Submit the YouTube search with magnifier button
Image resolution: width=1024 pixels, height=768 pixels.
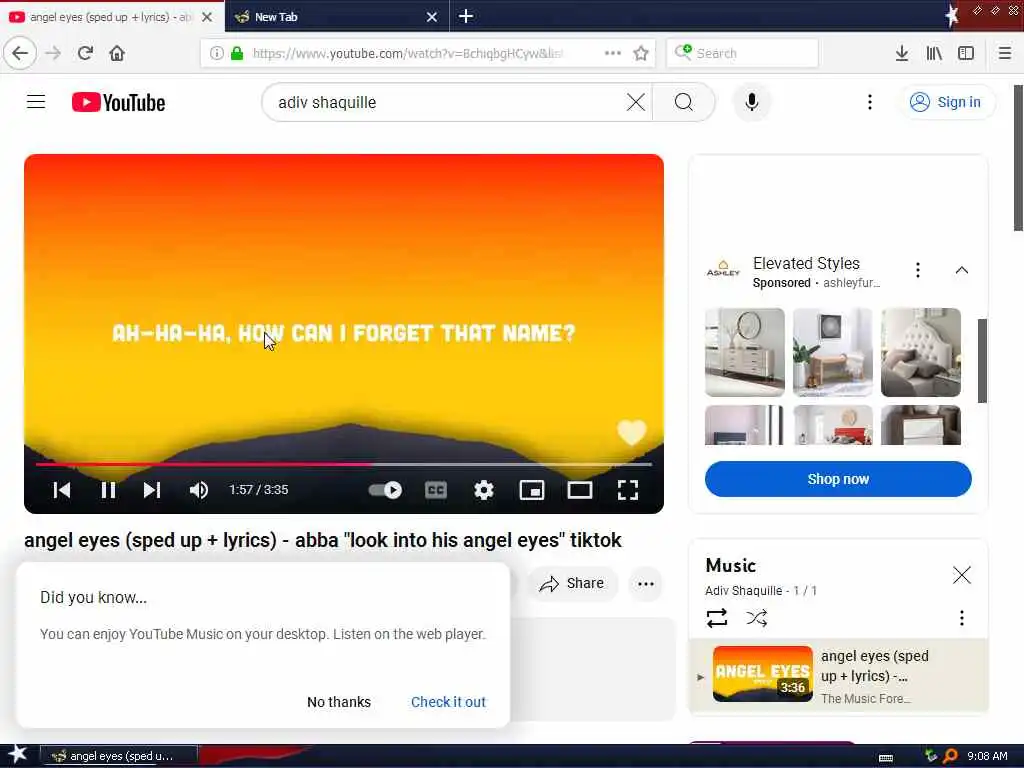(x=684, y=102)
